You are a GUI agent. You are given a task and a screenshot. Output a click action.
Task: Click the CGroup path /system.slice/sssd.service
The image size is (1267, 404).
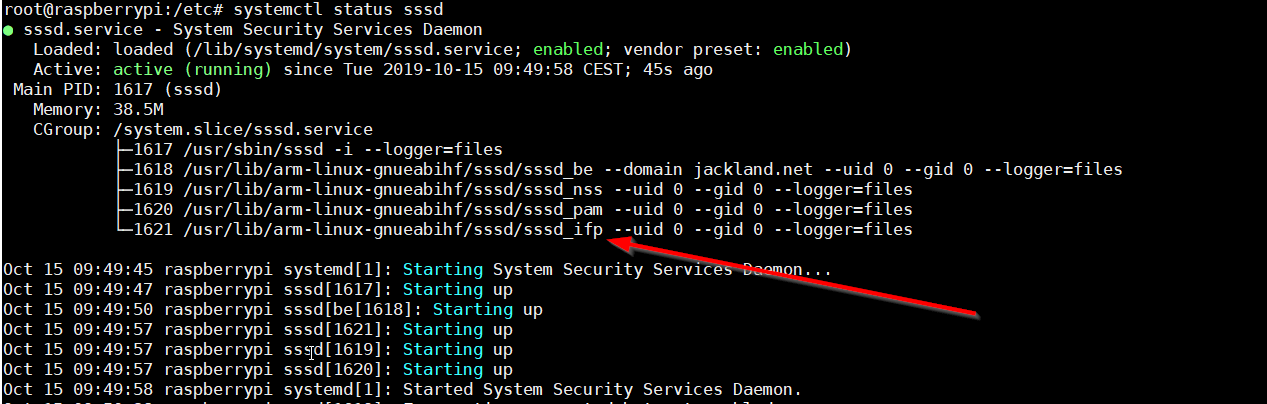coord(243,129)
